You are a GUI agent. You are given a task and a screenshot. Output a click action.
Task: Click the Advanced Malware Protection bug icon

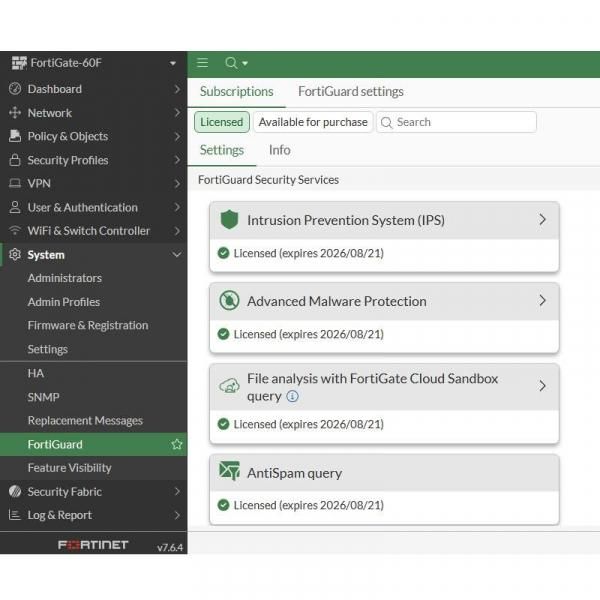click(x=230, y=301)
